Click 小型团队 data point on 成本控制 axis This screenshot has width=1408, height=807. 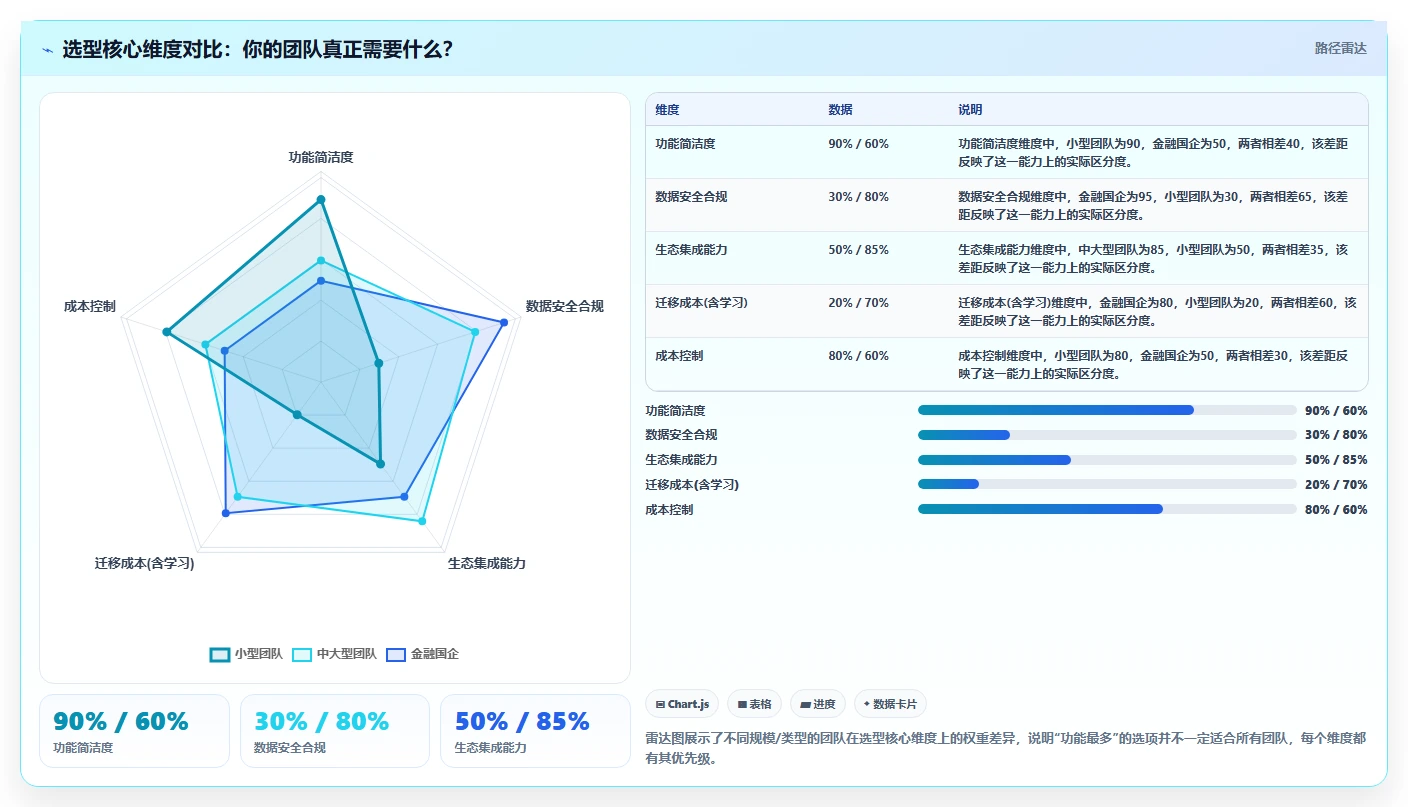(x=167, y=332)
